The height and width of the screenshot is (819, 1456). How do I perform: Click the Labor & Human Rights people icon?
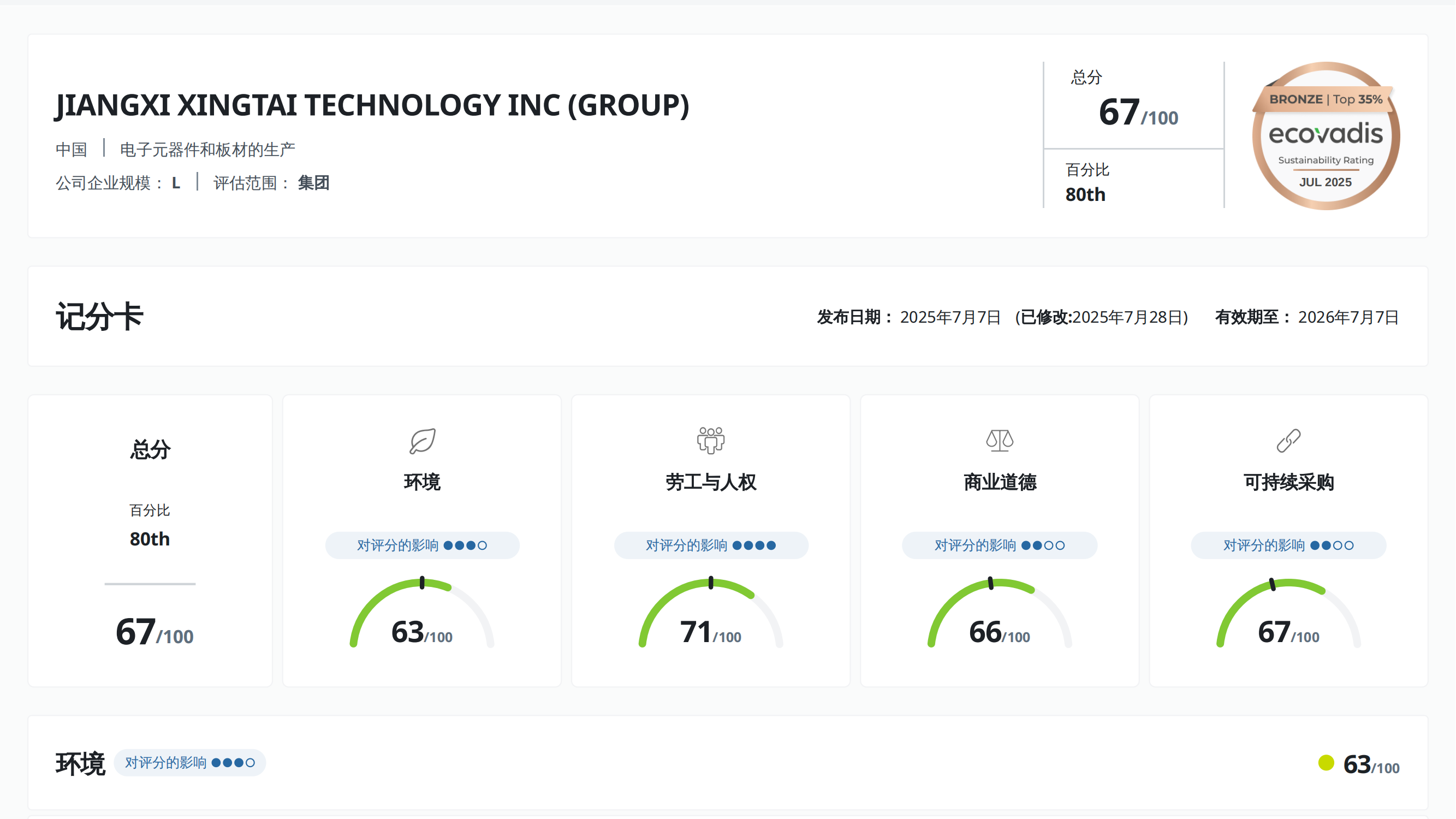coord(710,440)
